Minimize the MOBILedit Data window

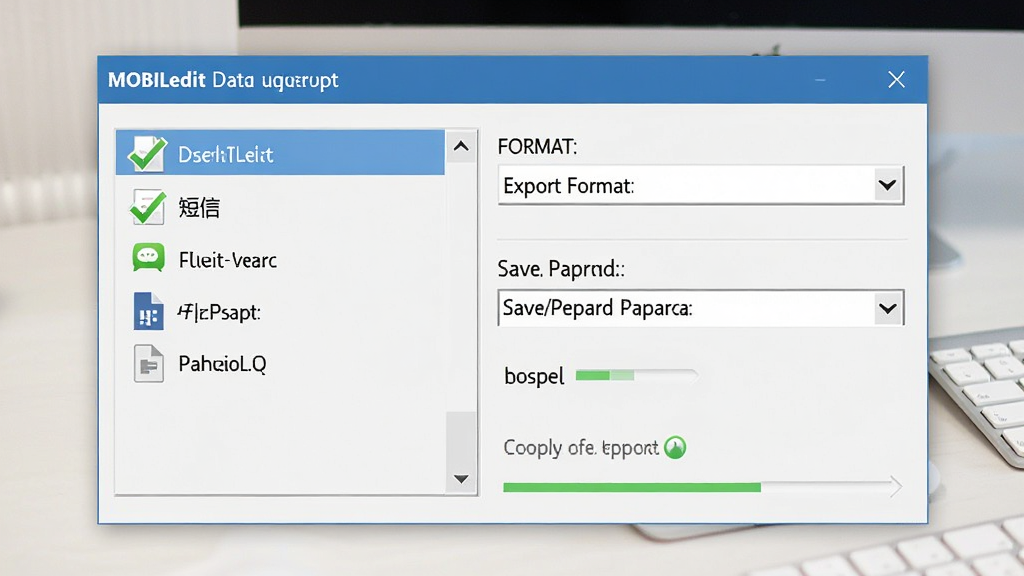(820, 80)
